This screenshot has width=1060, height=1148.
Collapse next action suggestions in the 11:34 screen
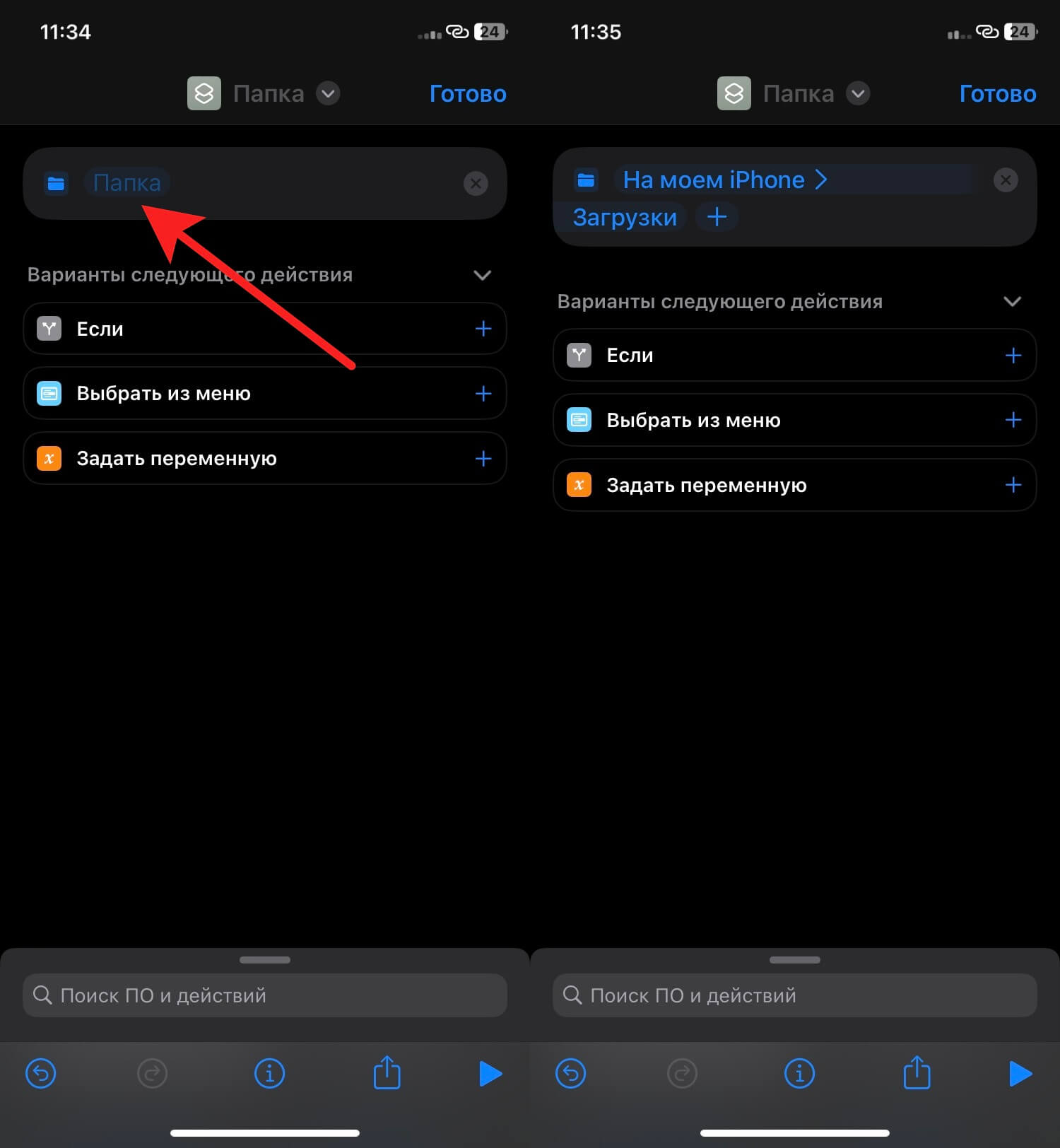point(482,275)
